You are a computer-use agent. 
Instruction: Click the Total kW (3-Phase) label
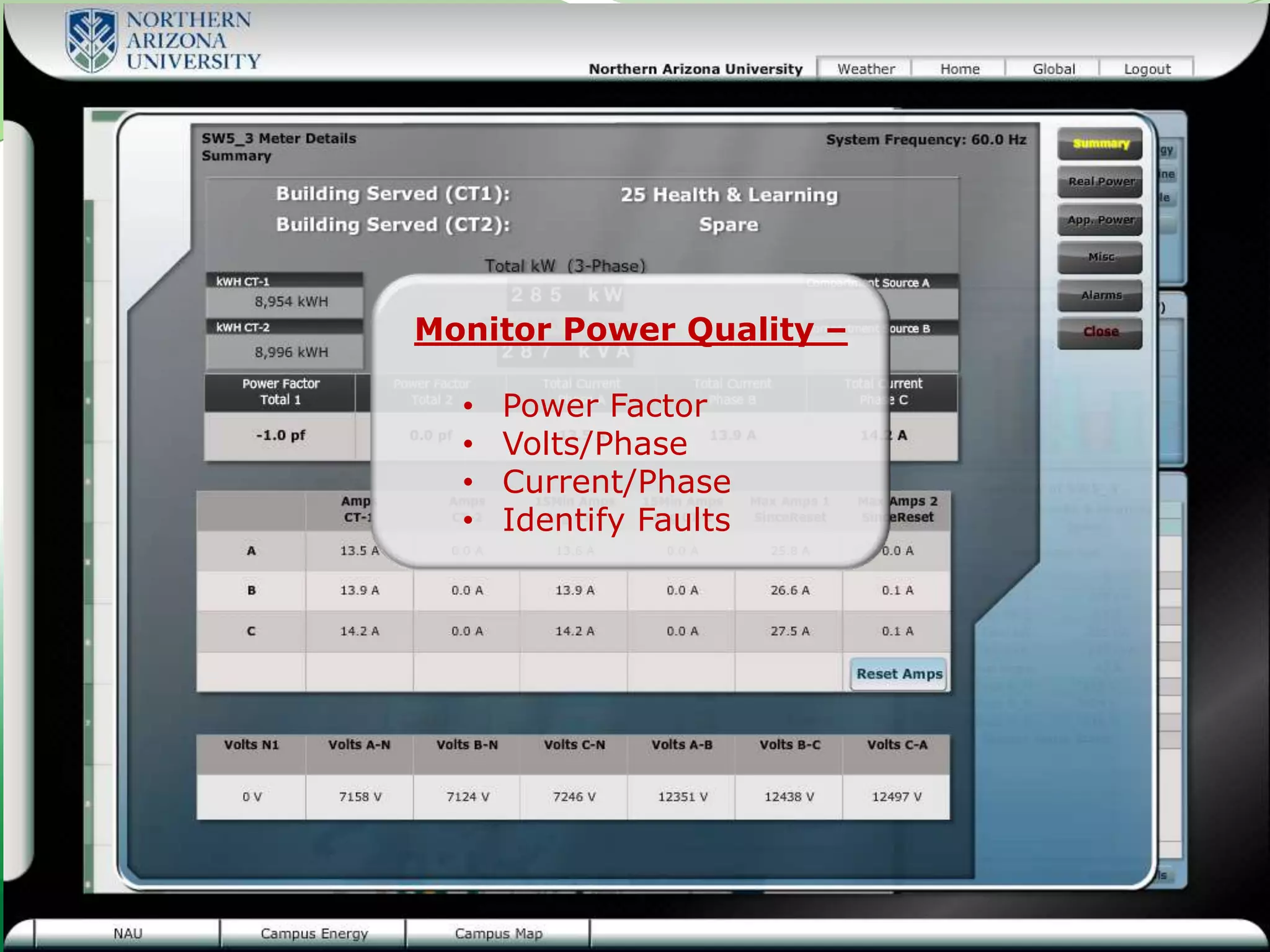pos(565,266)
